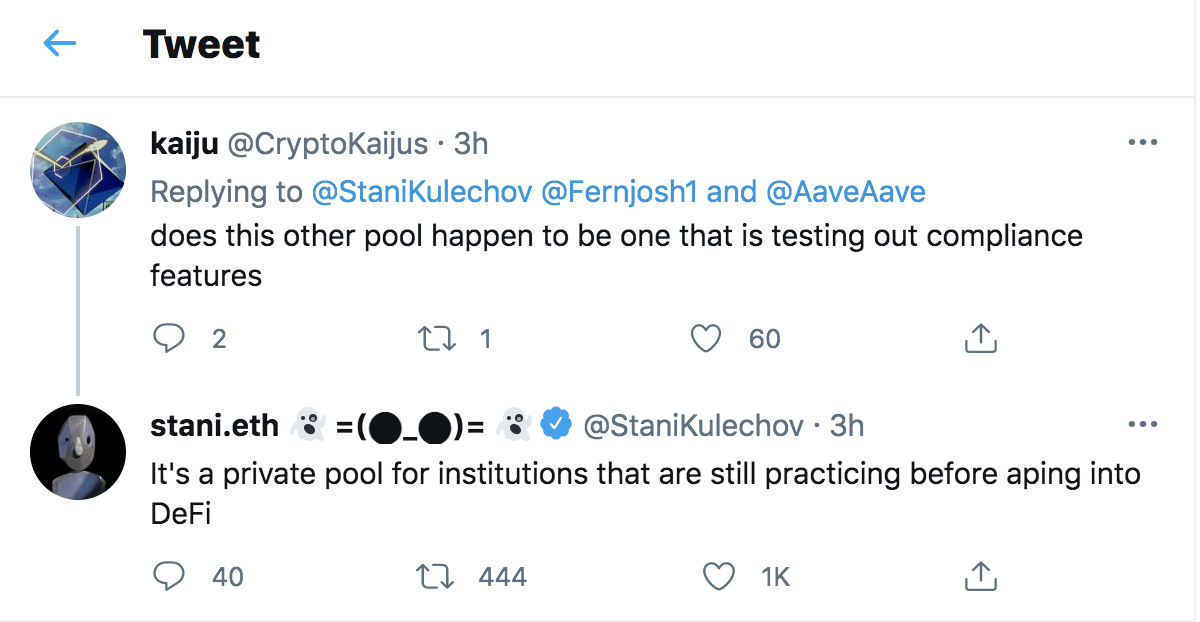Reply to stani.eth's private pool tweet
Viewport: 1200px width, 622px height.
[x=169, y=576]
